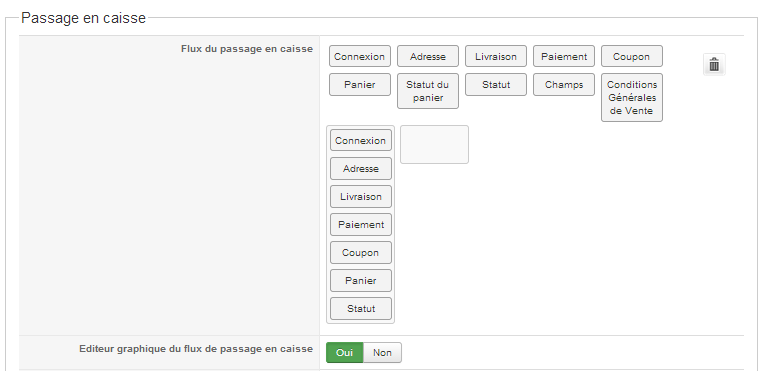766x371 pixels.
Task: Disable graphic editor with Non toggle
Action: (x=382, y=352)
